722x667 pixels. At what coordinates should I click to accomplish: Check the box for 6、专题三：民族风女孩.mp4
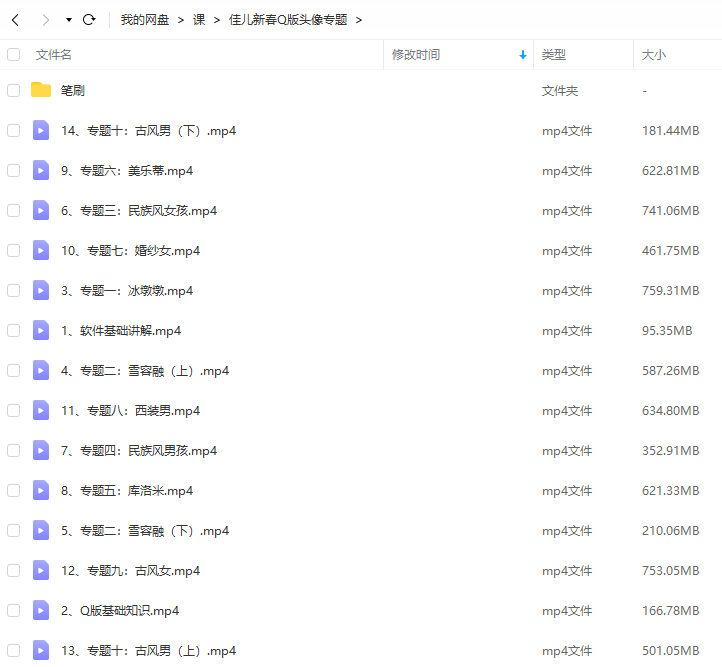coord(14,210)
